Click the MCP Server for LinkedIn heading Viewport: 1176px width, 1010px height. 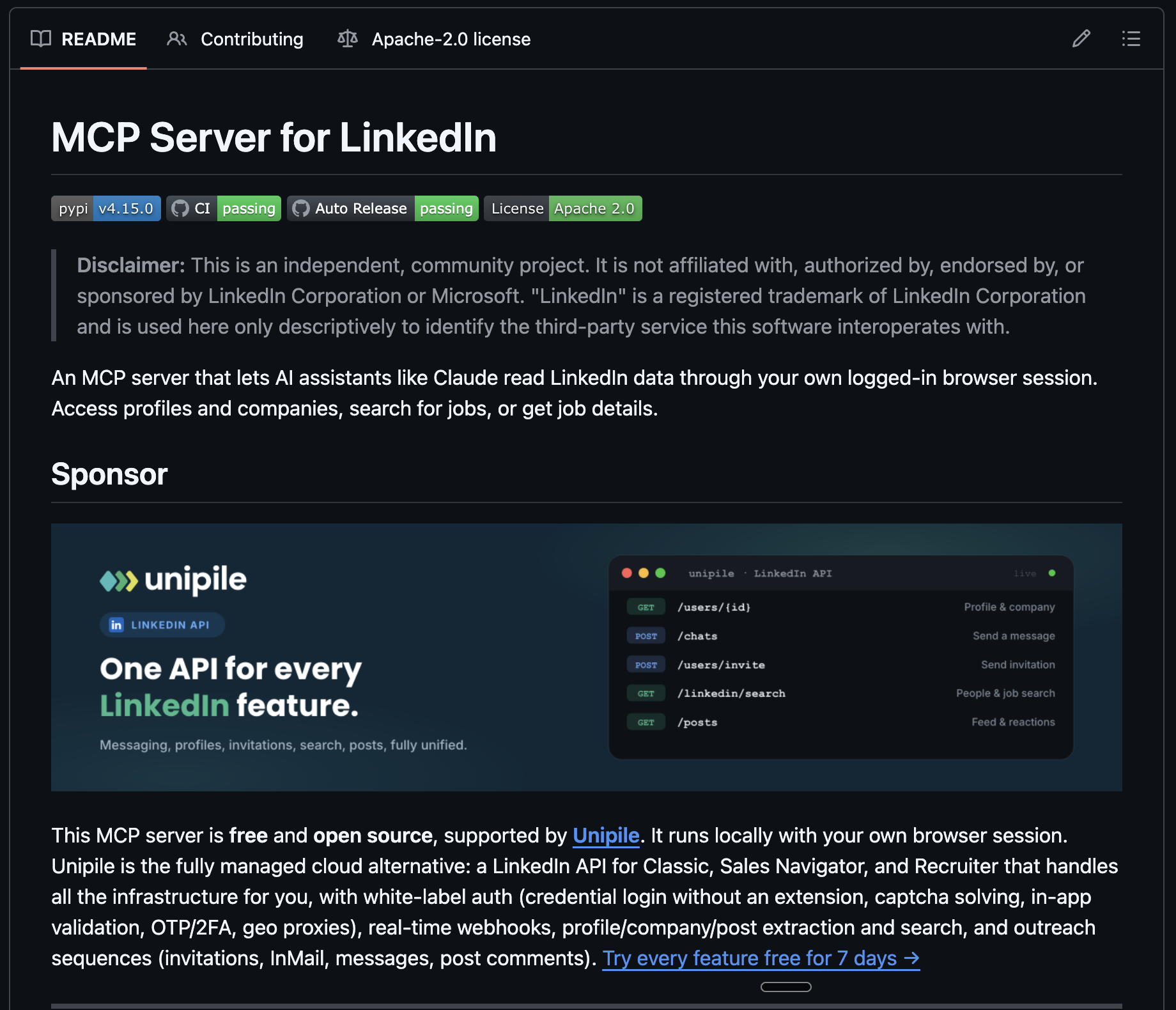tap(274, 137)
